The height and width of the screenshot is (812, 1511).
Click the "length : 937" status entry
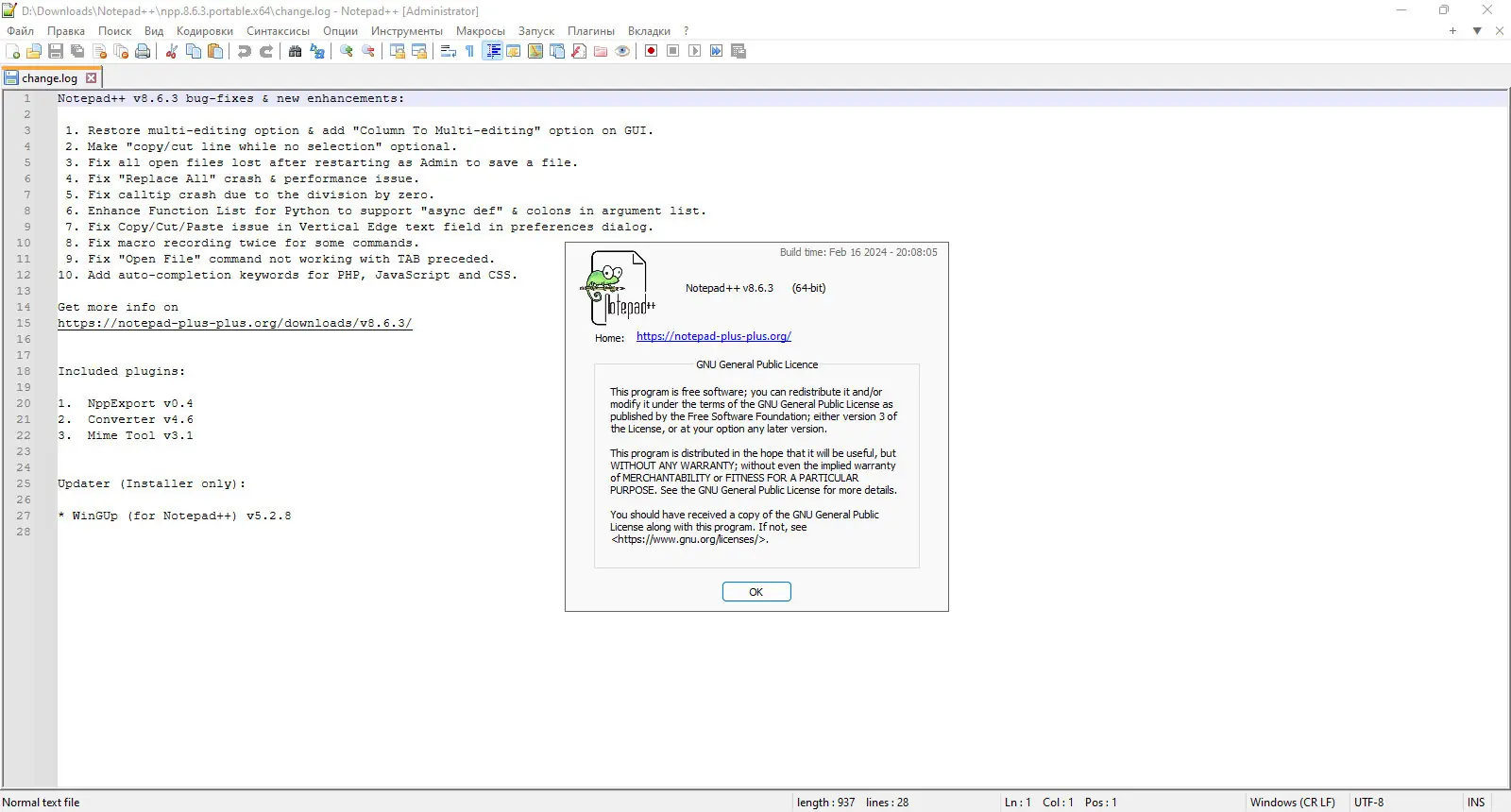[x=826, y=803]
